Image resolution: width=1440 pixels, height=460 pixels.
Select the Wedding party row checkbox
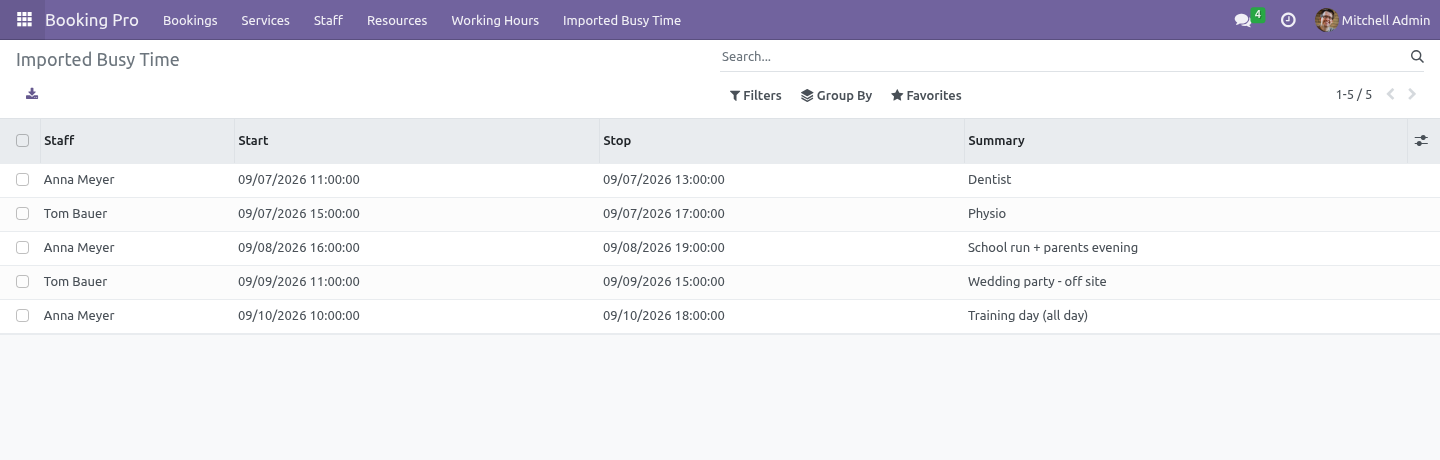22,282
